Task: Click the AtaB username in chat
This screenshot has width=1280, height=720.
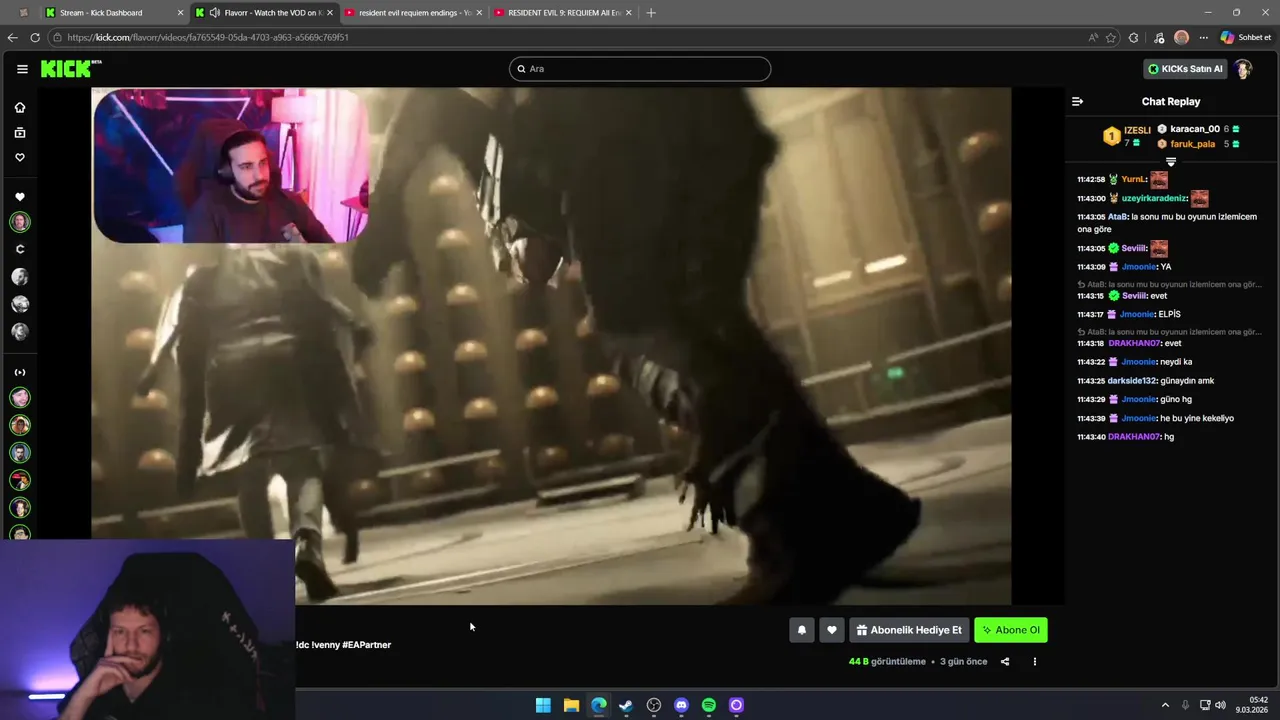Action: point(1118,217)
